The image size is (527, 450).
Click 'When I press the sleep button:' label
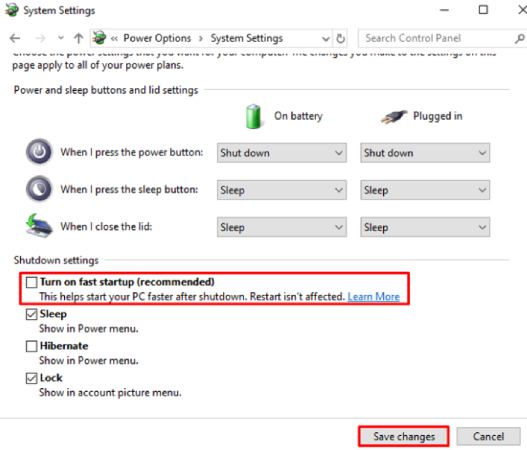[129, 190]
